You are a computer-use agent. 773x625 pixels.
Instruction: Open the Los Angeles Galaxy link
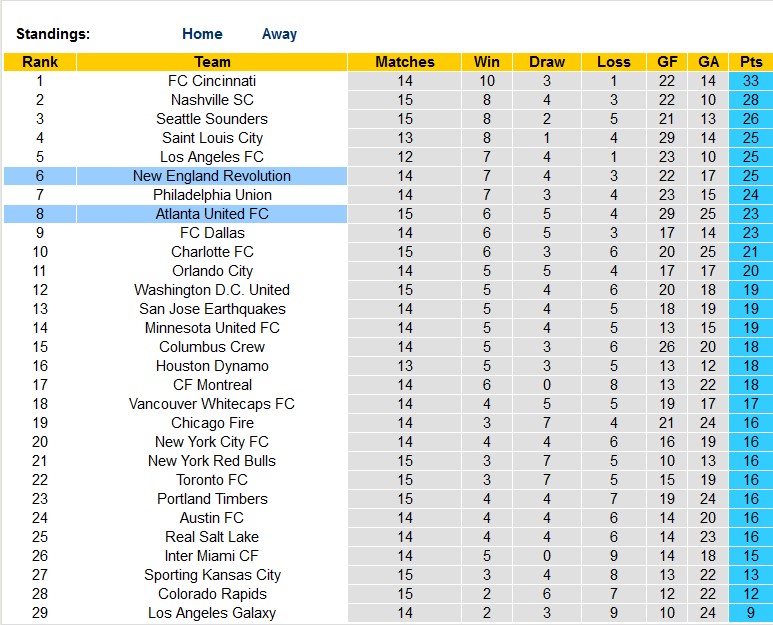coord(212,613)
